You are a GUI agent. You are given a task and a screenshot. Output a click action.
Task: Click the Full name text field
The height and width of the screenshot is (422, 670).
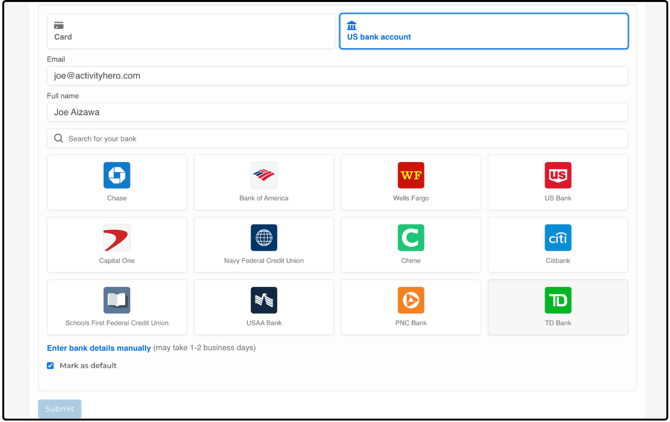[x=338, y=113]
